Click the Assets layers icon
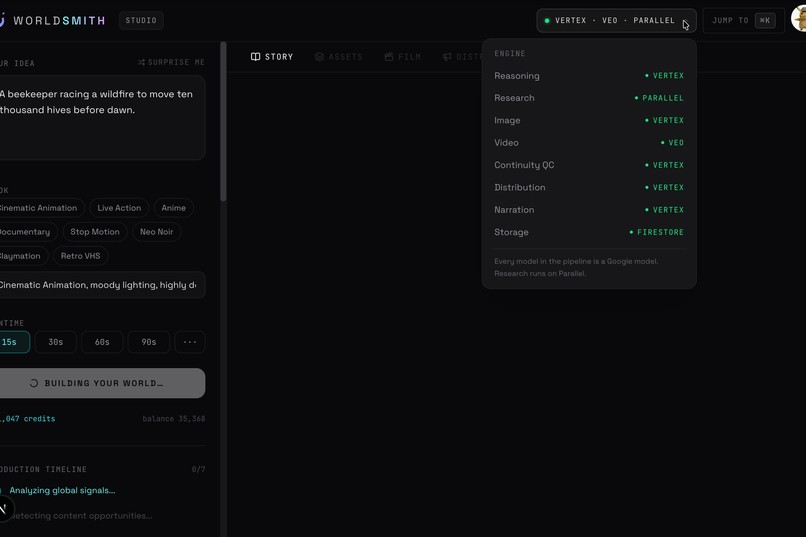Image resolution: width=806 pixels, height=537 pixels. [319, 57]
